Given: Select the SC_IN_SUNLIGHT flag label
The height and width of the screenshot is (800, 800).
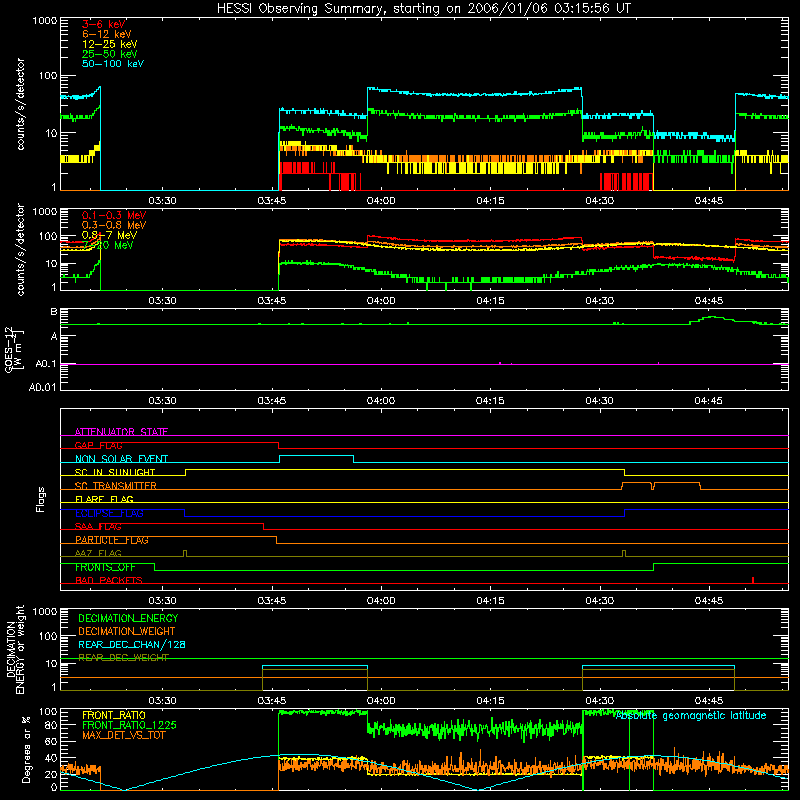Looking at the screenshot, I should (115, 472).
